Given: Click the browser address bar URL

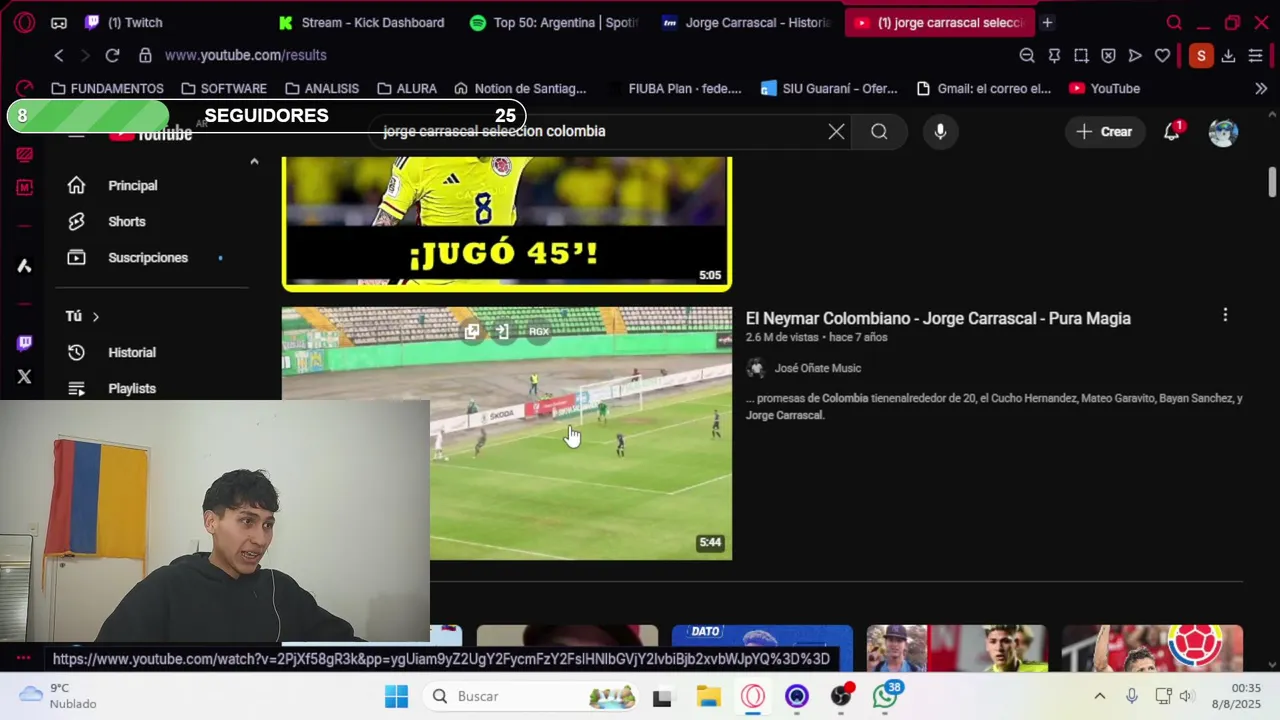Looking at the screenshot, I should (x=246, y=55).
